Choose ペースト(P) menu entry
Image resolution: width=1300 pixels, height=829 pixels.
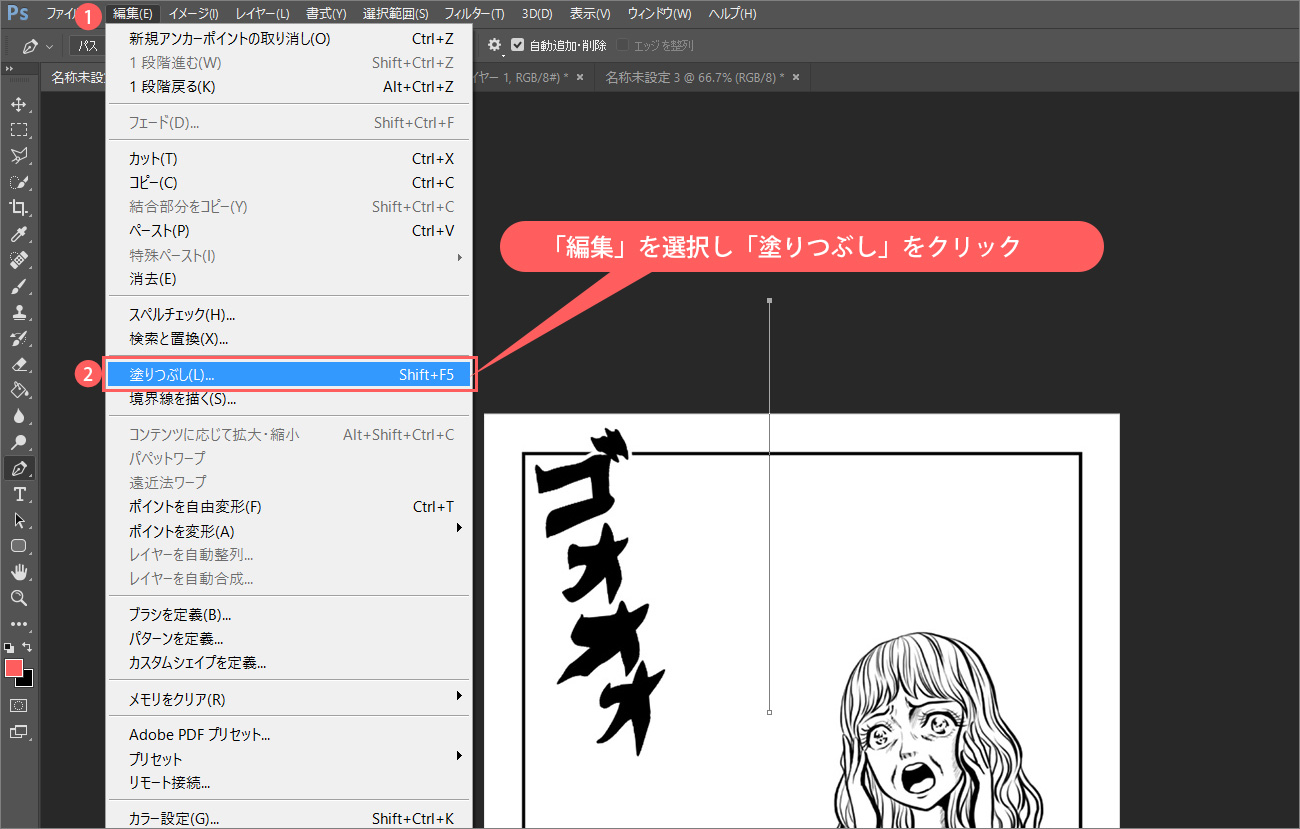pos(288,231)
